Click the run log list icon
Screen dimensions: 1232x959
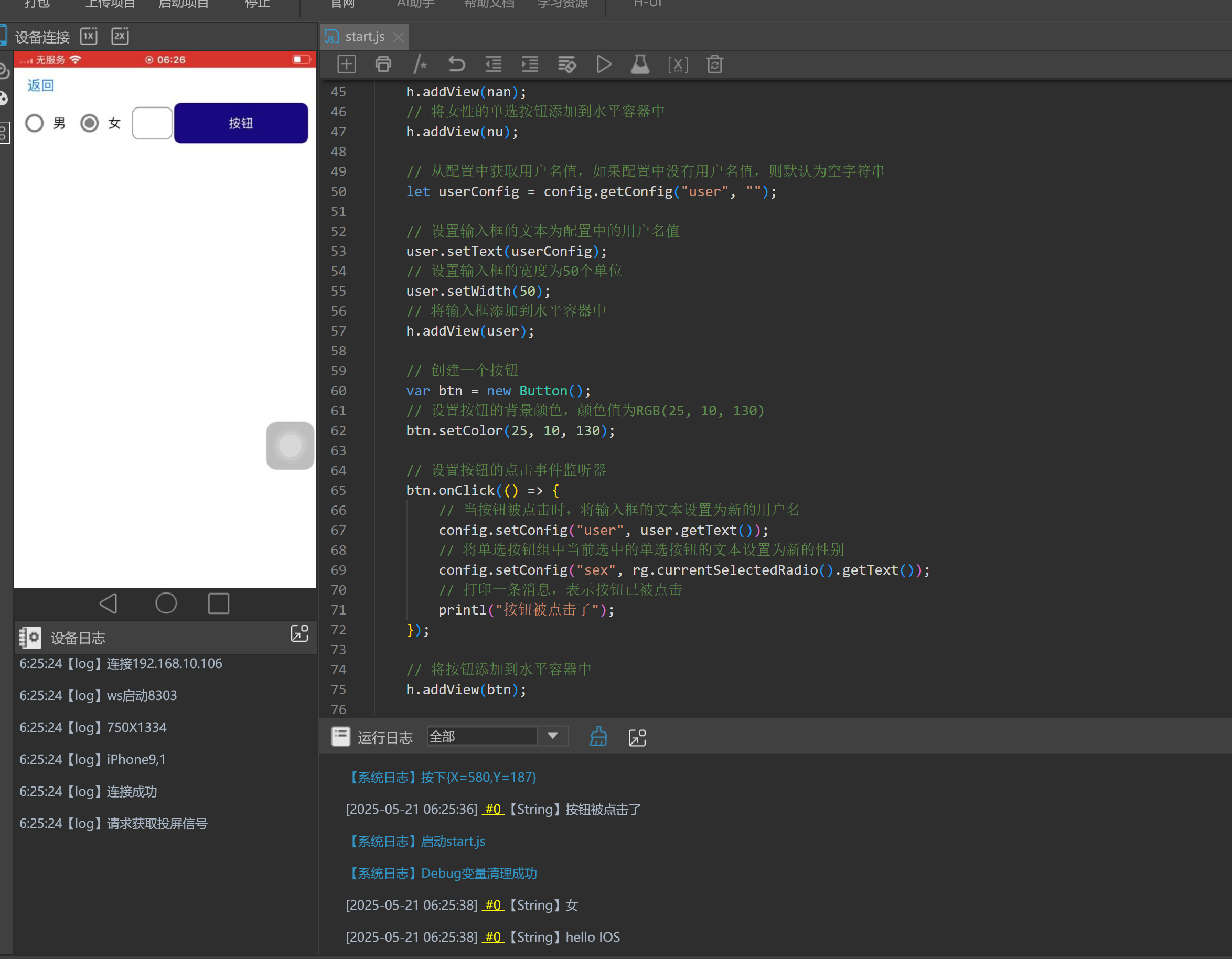coord(341,737)
